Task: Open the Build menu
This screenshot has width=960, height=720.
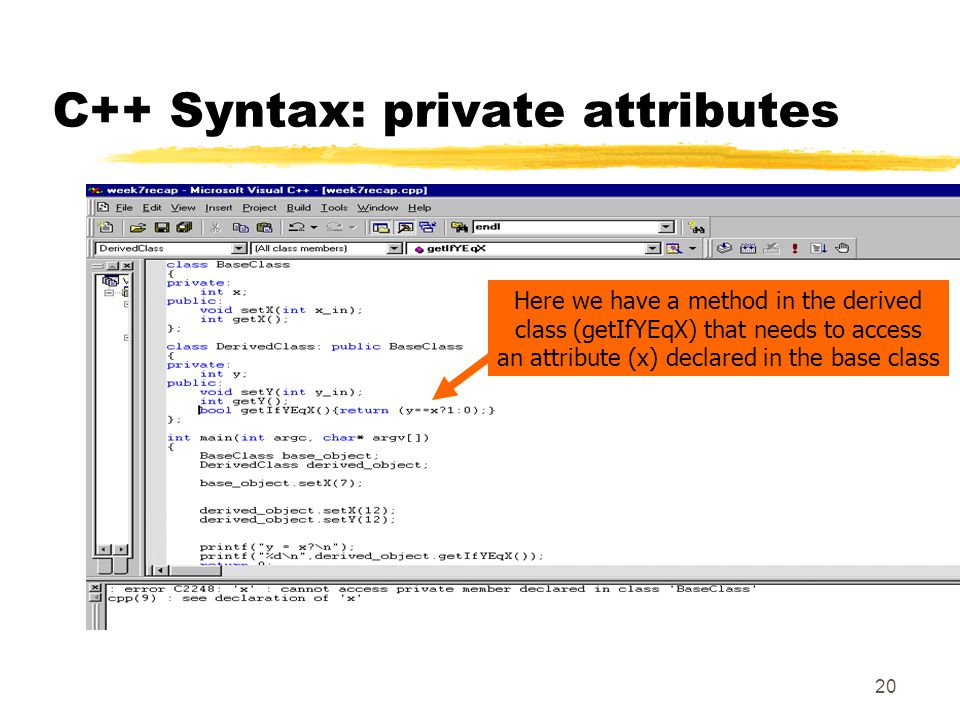Action: 299,208
